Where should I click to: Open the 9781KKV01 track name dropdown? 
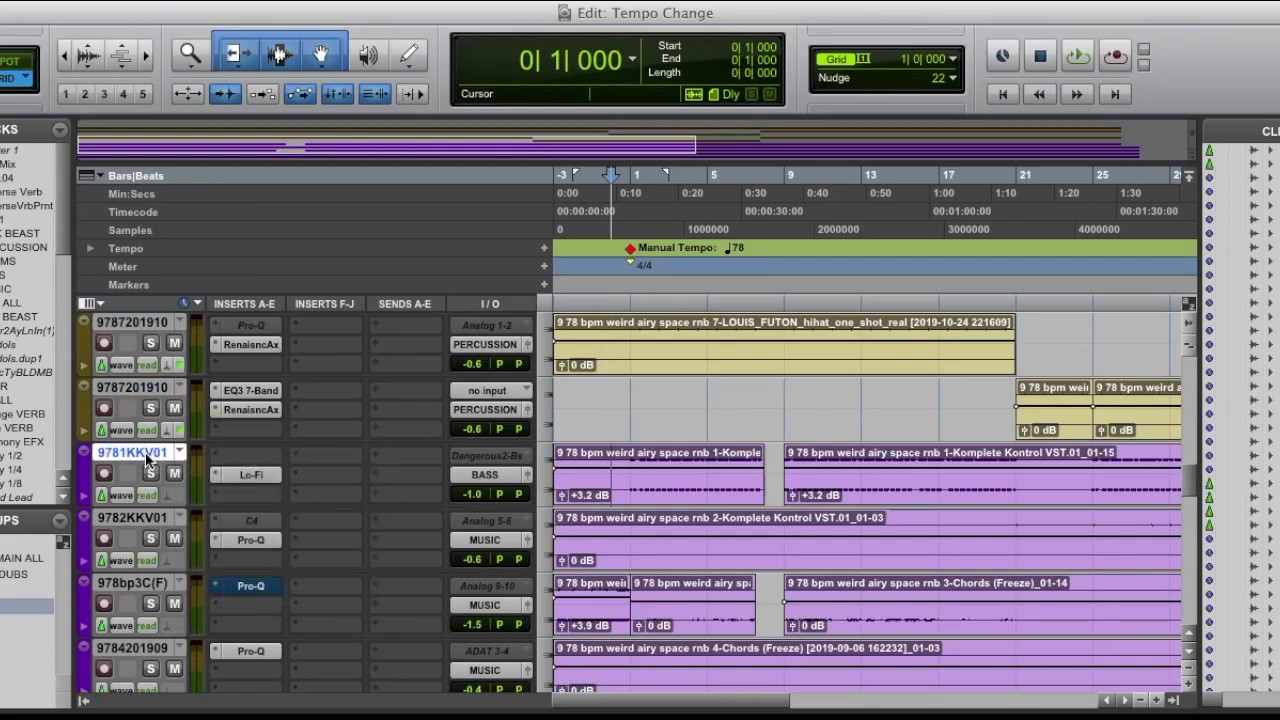click(179, 452)
